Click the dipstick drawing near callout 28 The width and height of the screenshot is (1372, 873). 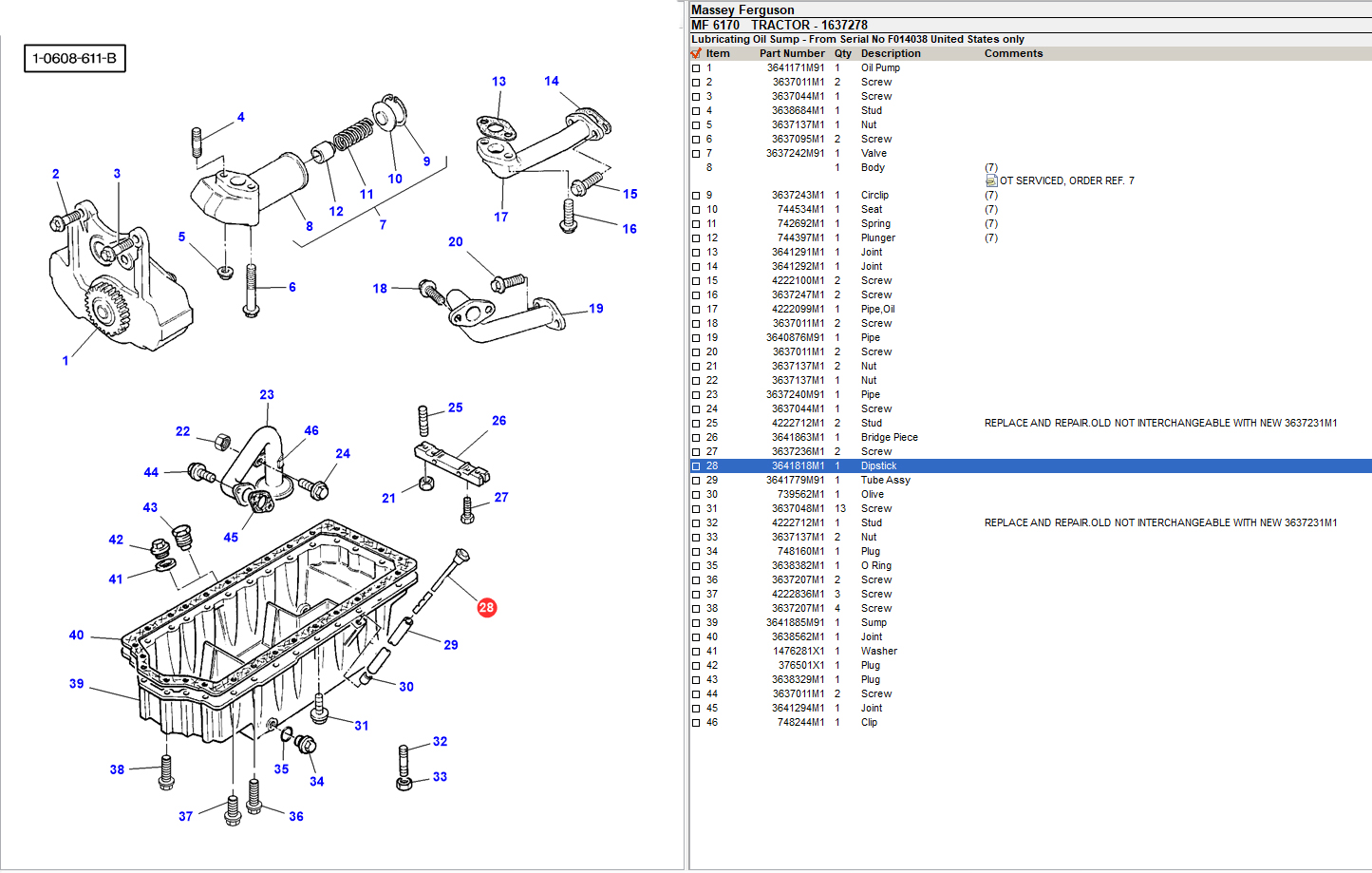click(x=449, y=573)
